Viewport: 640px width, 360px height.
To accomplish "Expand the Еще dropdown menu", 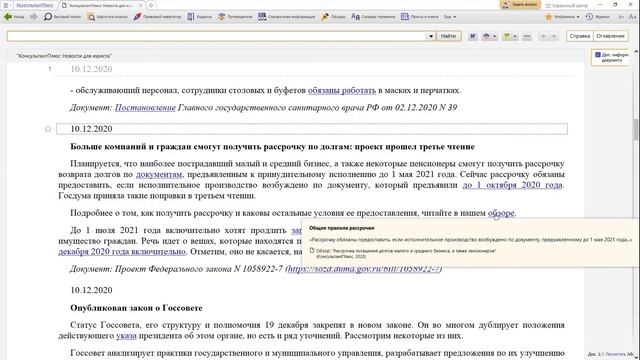I will tap(450, 17).
